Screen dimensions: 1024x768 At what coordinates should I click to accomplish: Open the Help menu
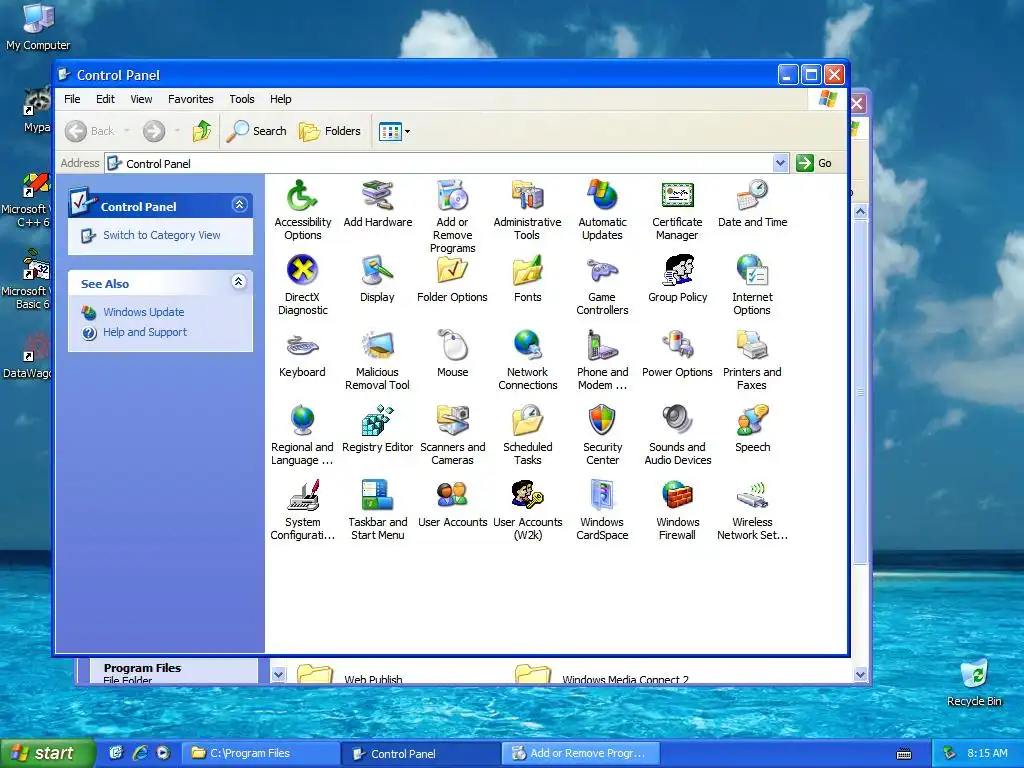[281, 99]
